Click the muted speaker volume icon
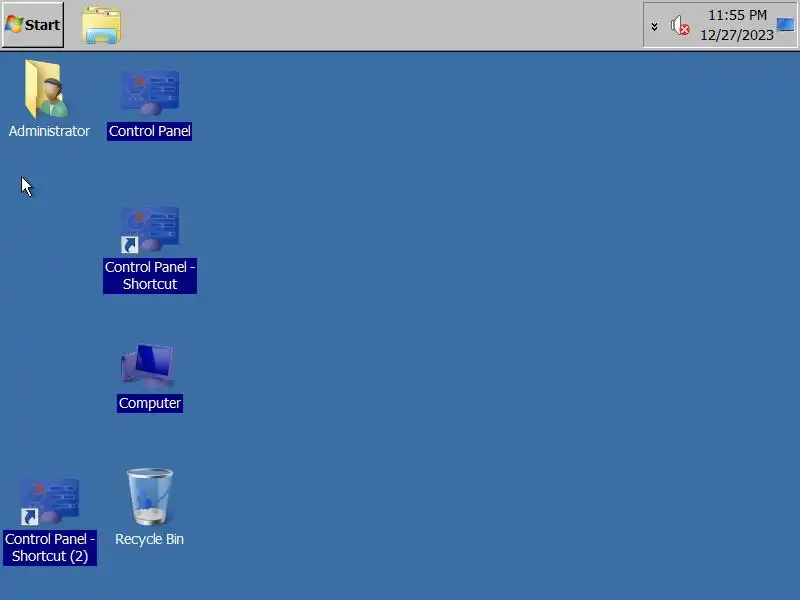This screenshot has width=800, height=600. point(680,26)
